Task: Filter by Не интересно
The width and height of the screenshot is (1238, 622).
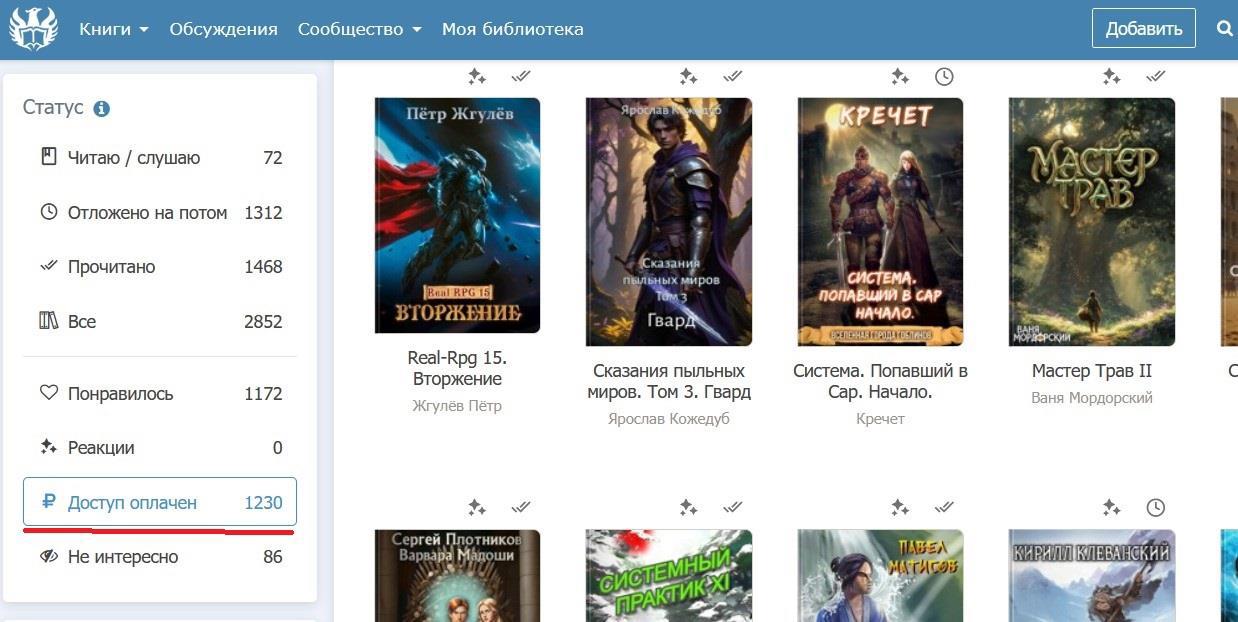Action: (160, 557)
